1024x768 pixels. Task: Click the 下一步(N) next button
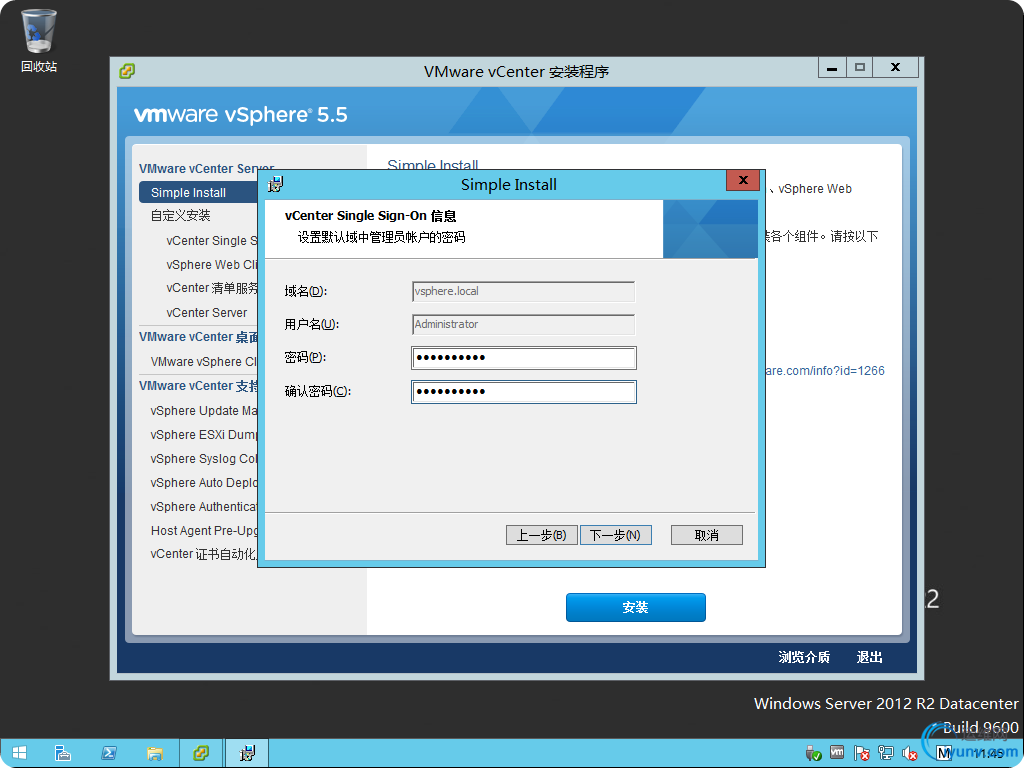coord(615,535)
